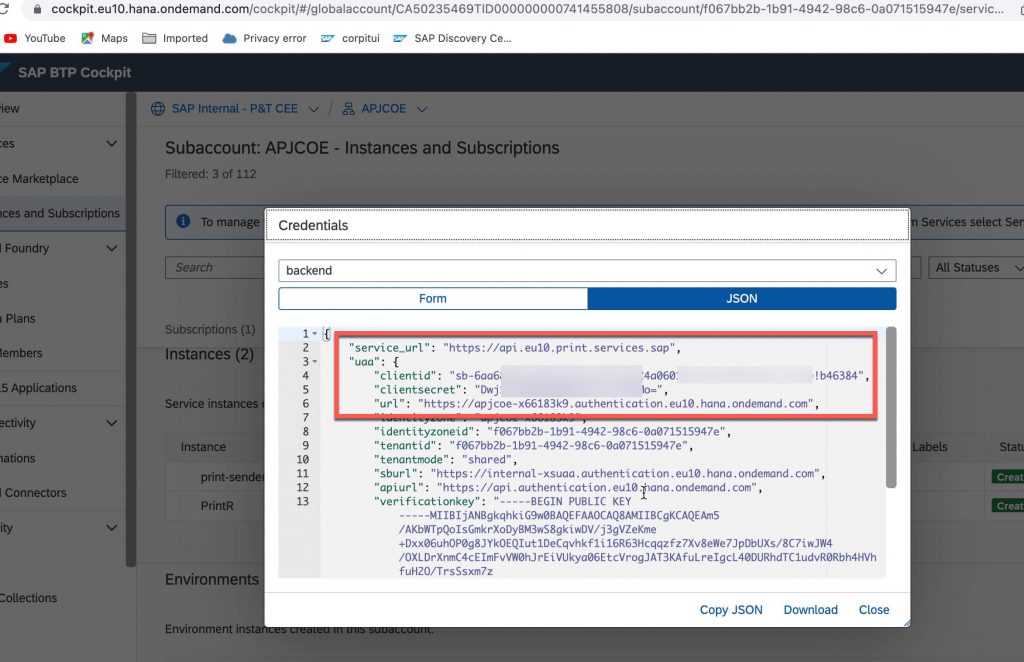
Task: Open Overview in the sidebar
Action: point(10,108)
